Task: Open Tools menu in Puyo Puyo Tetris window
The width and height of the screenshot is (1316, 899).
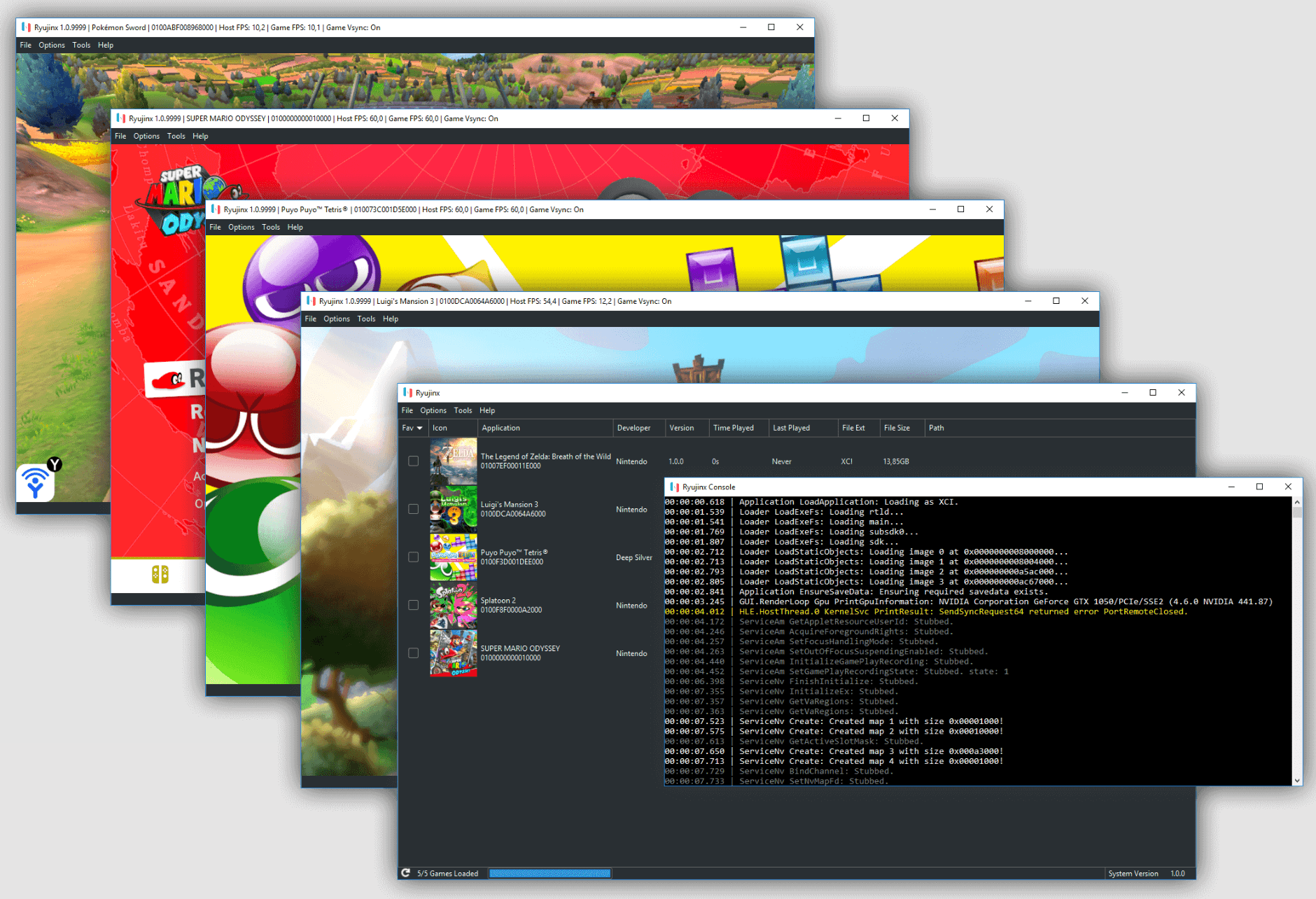Action: (x=271, y=227)
